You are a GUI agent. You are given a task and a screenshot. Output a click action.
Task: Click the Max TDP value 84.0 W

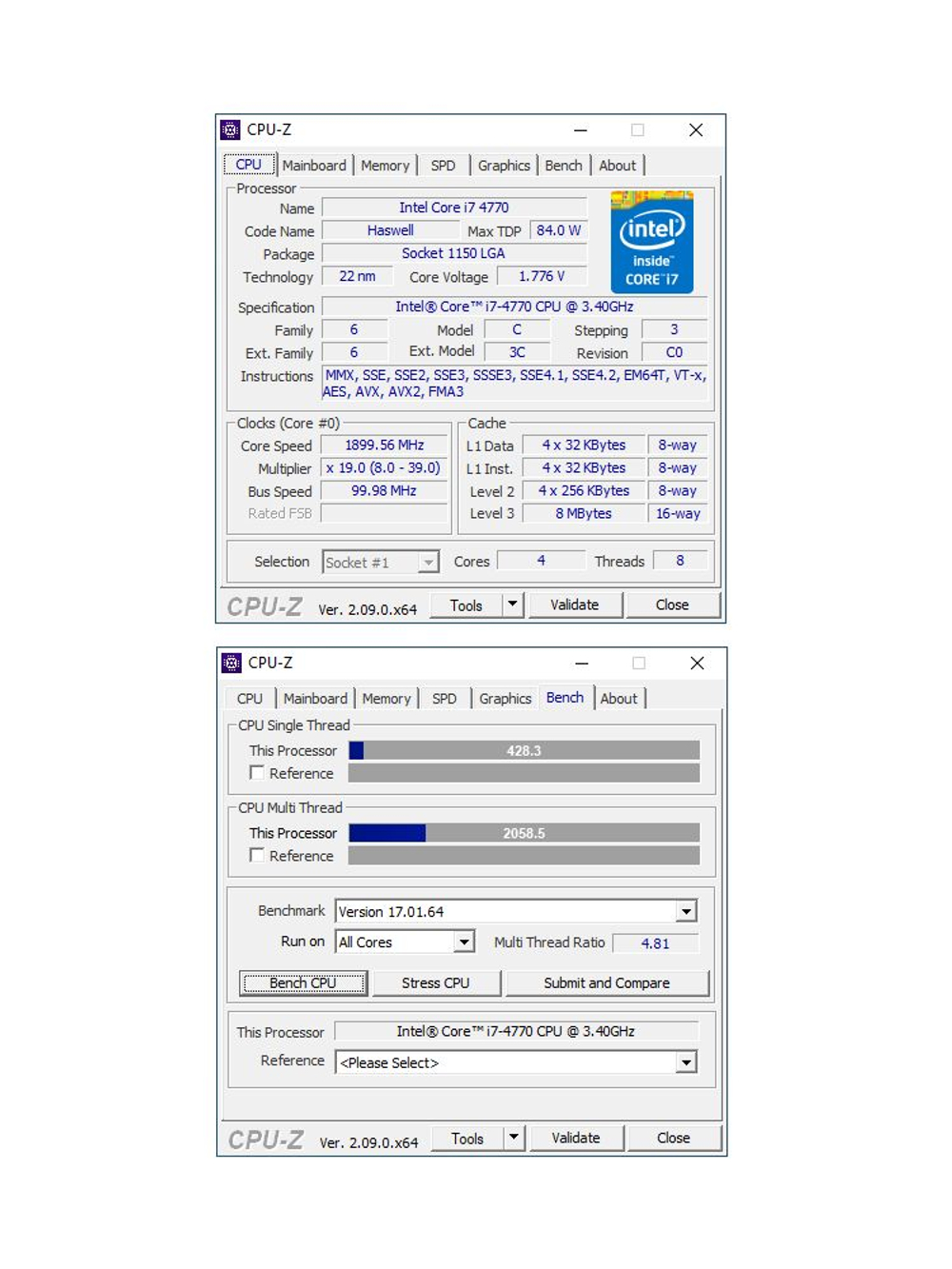[x=559, y=230]
